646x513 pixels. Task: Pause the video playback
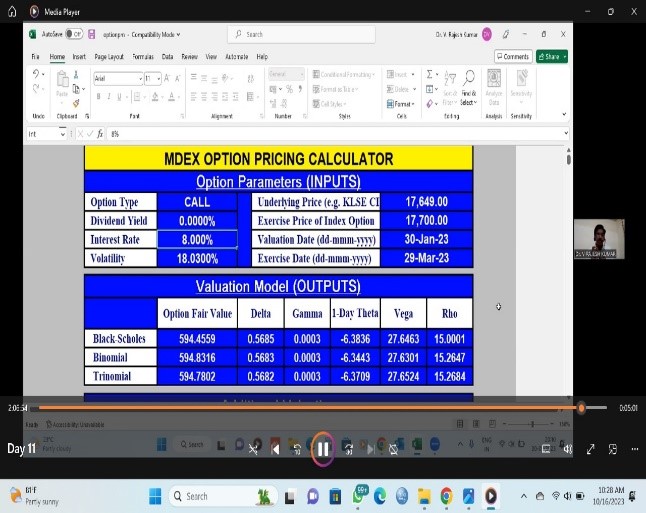(323, 449)
